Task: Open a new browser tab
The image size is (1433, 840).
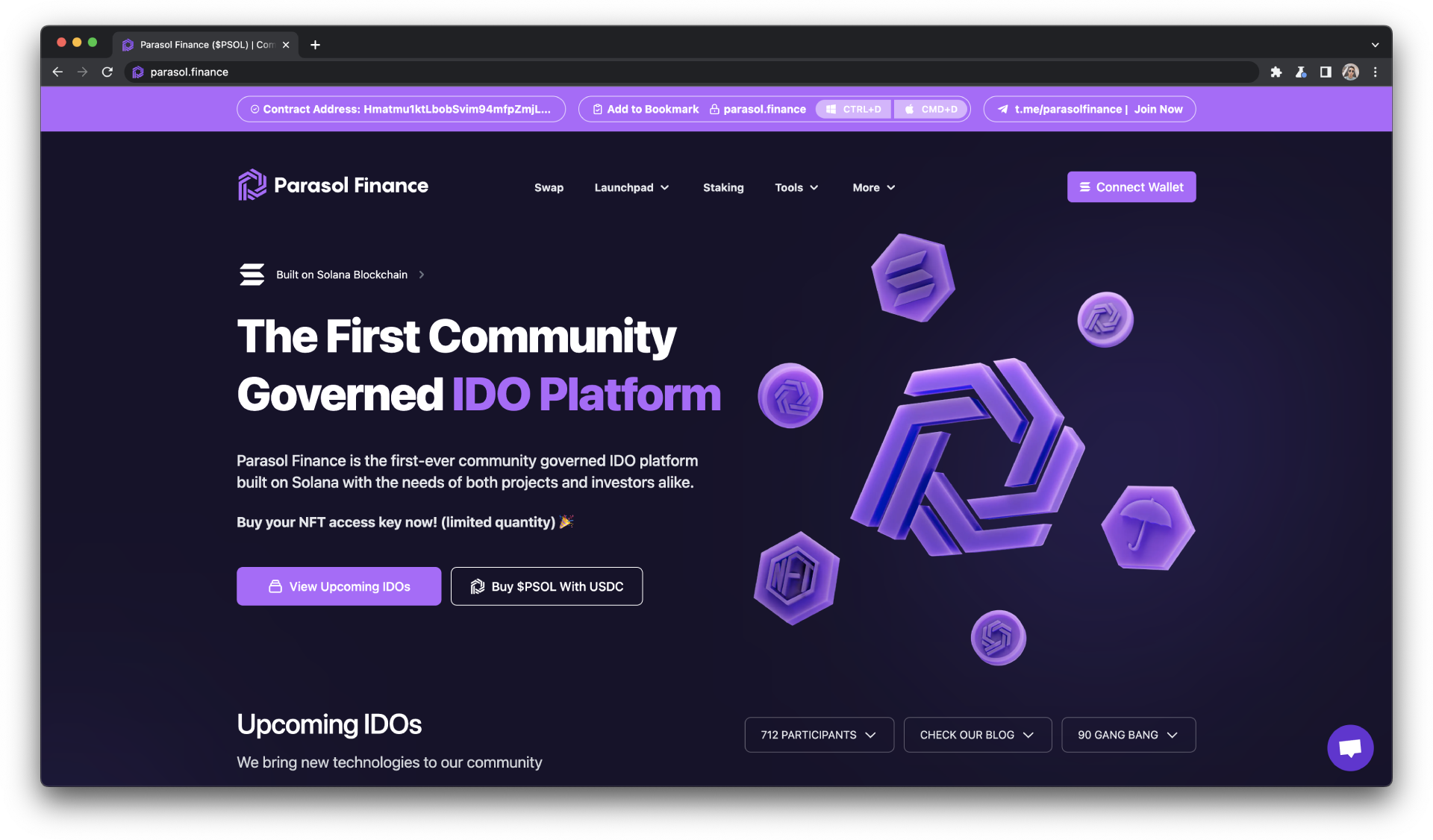Action: pyautogui.click(x=315, y=45)
